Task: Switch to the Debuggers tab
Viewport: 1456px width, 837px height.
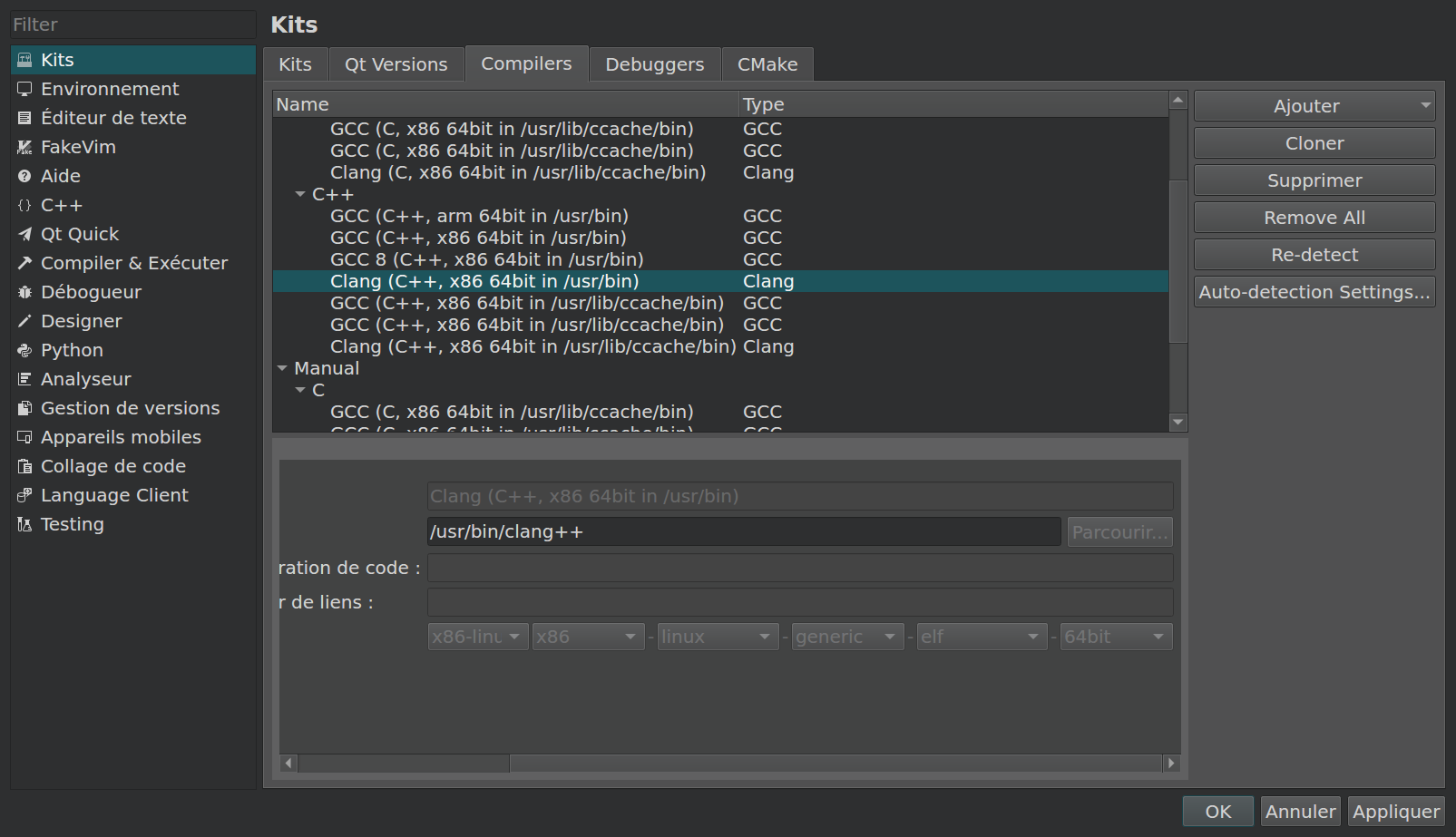Action: pyautogui.click(x=654, y=64)
